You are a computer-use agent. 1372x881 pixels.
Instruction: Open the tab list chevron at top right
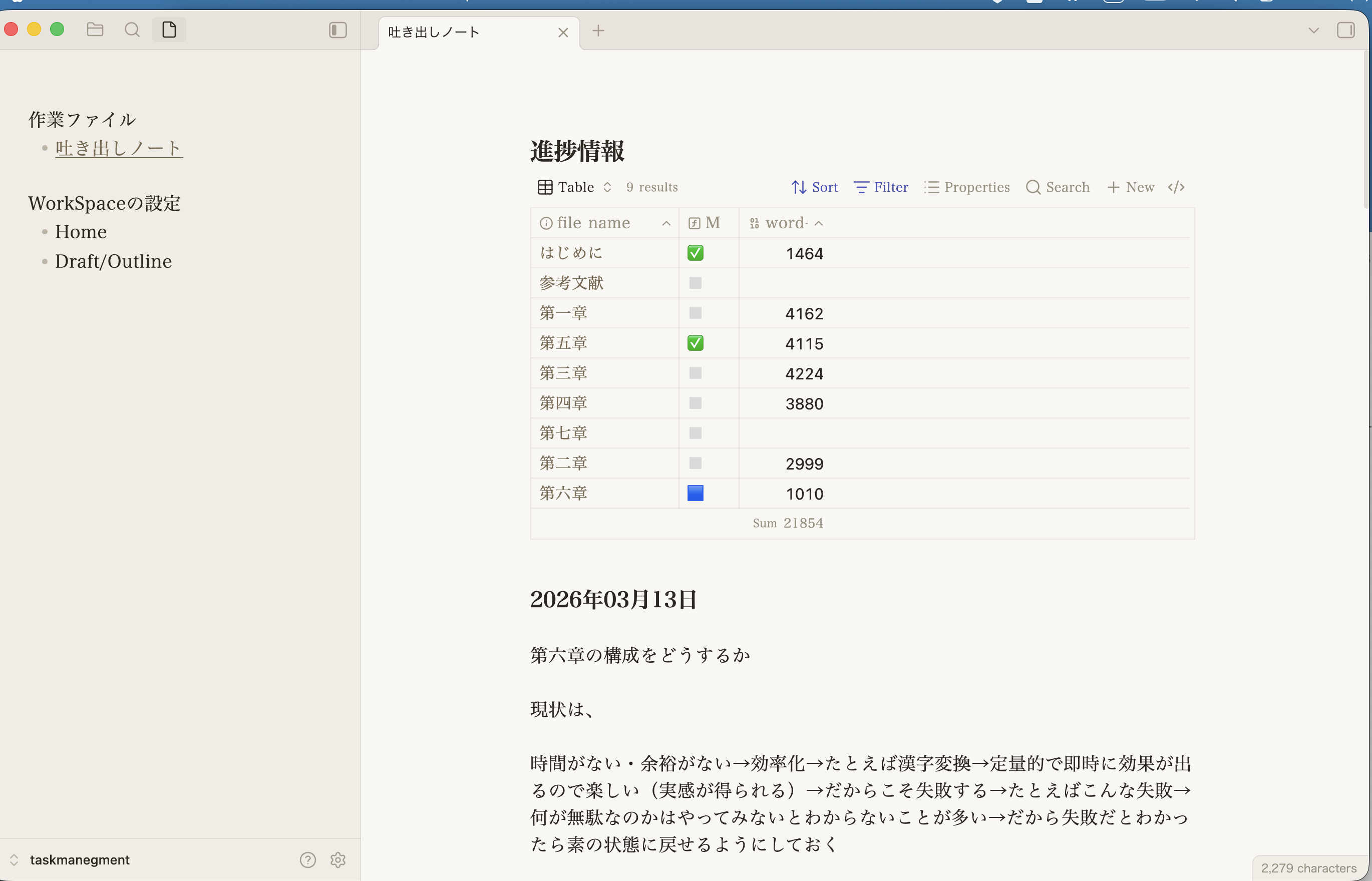(1313, 31)
